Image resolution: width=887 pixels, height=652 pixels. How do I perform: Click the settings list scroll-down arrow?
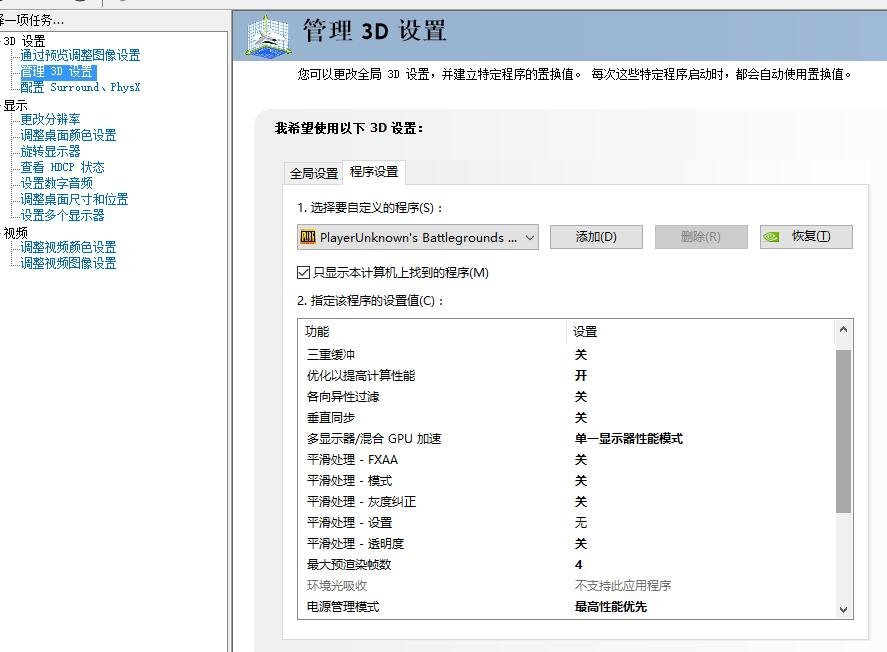(843, 609)
